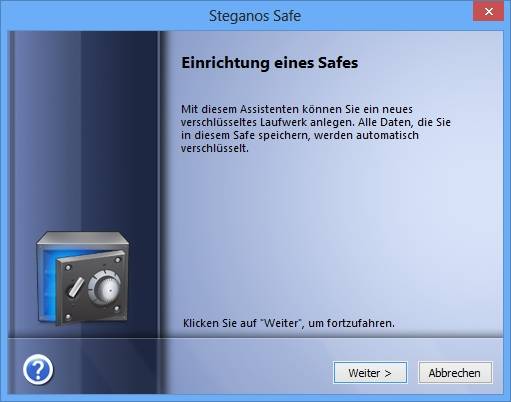Click the paragraph starting Mit diesem Assistenten

316,128
